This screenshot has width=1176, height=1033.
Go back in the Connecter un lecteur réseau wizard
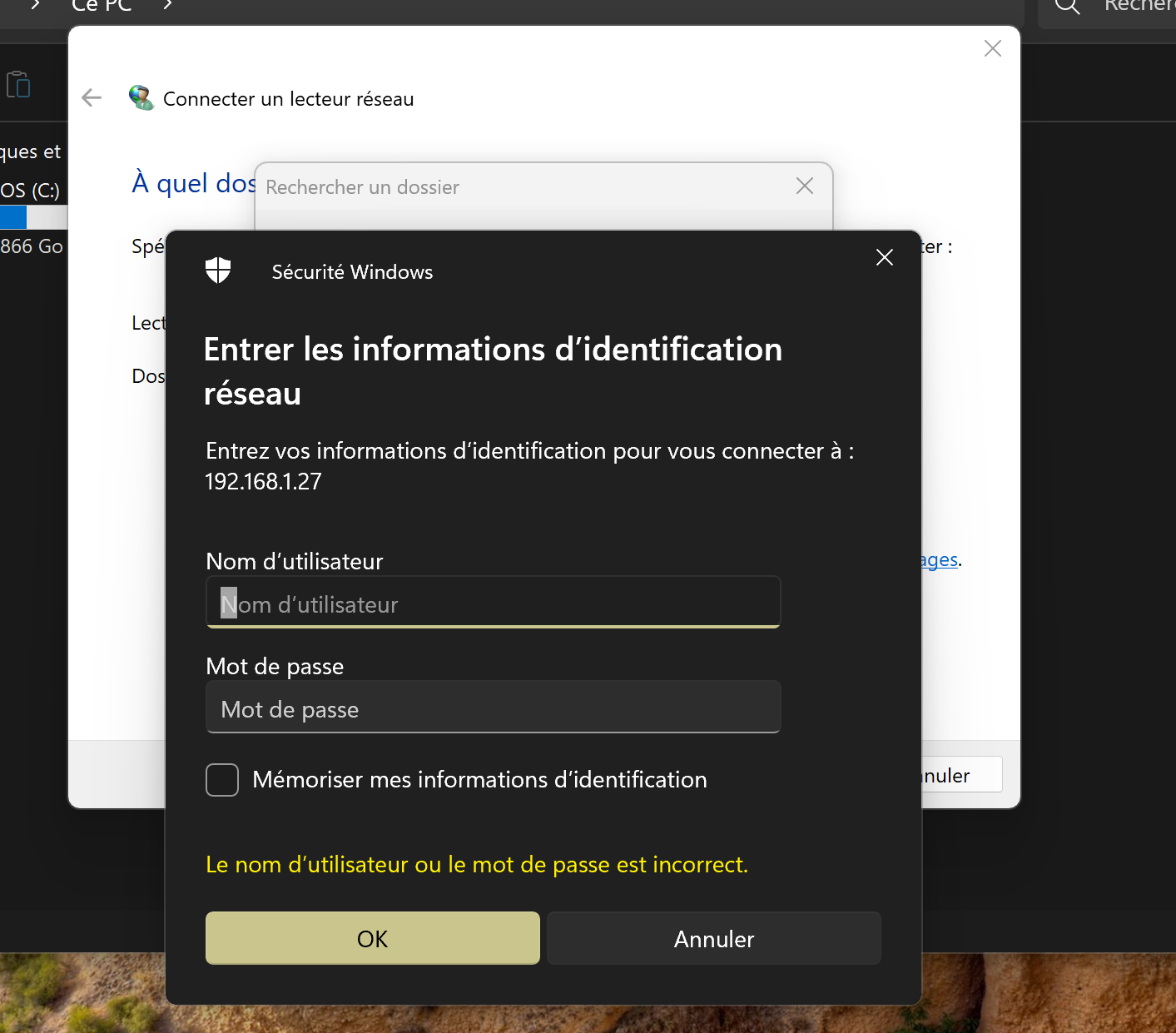92,98
